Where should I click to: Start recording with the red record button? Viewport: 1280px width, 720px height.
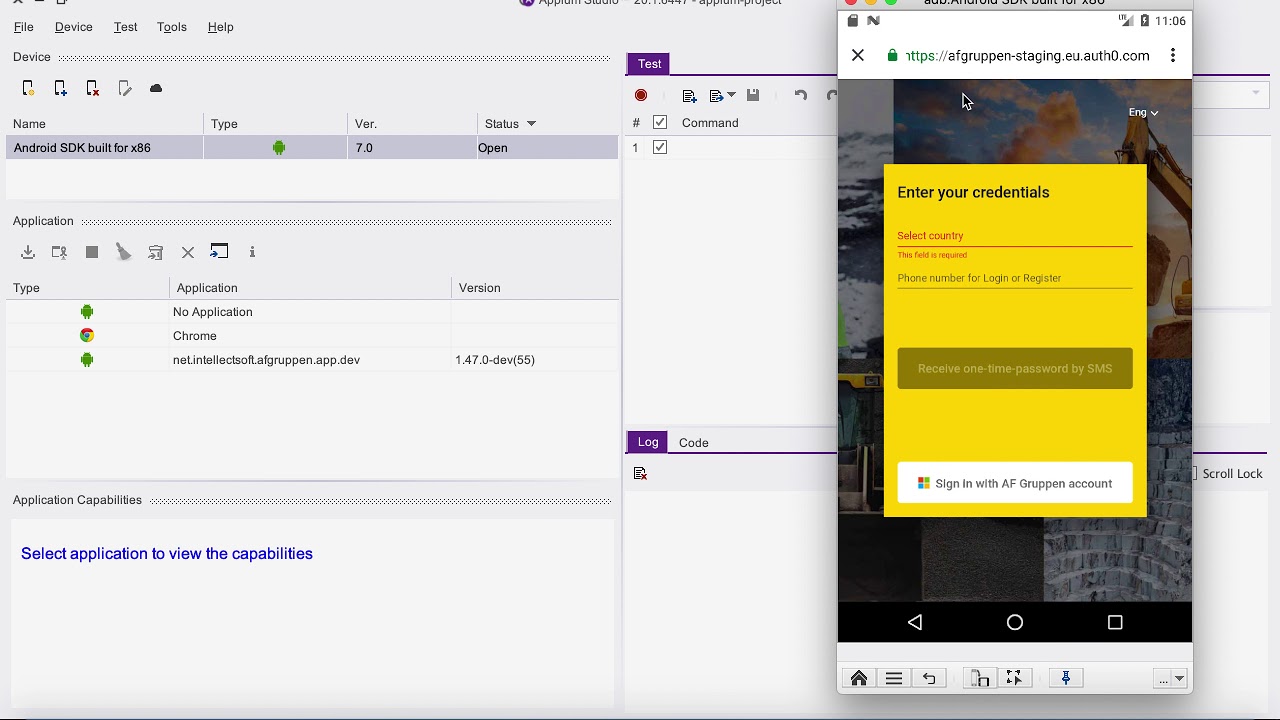[x=641, y=95]
